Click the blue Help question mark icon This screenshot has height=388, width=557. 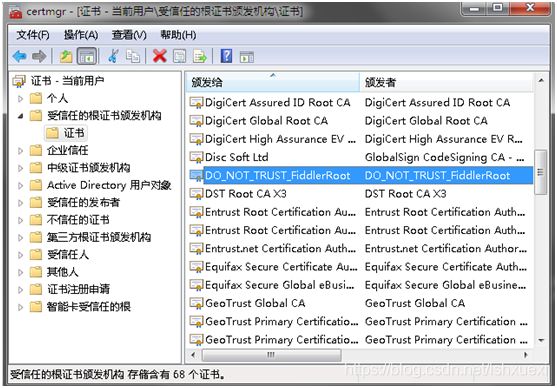click(x=226, y=56)
